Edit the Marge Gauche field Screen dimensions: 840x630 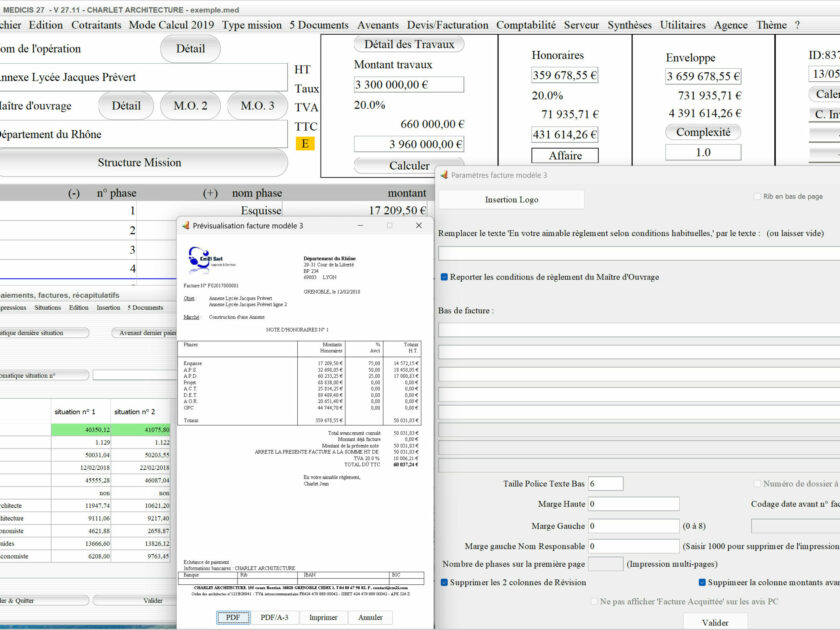click(x=634, y=526)
